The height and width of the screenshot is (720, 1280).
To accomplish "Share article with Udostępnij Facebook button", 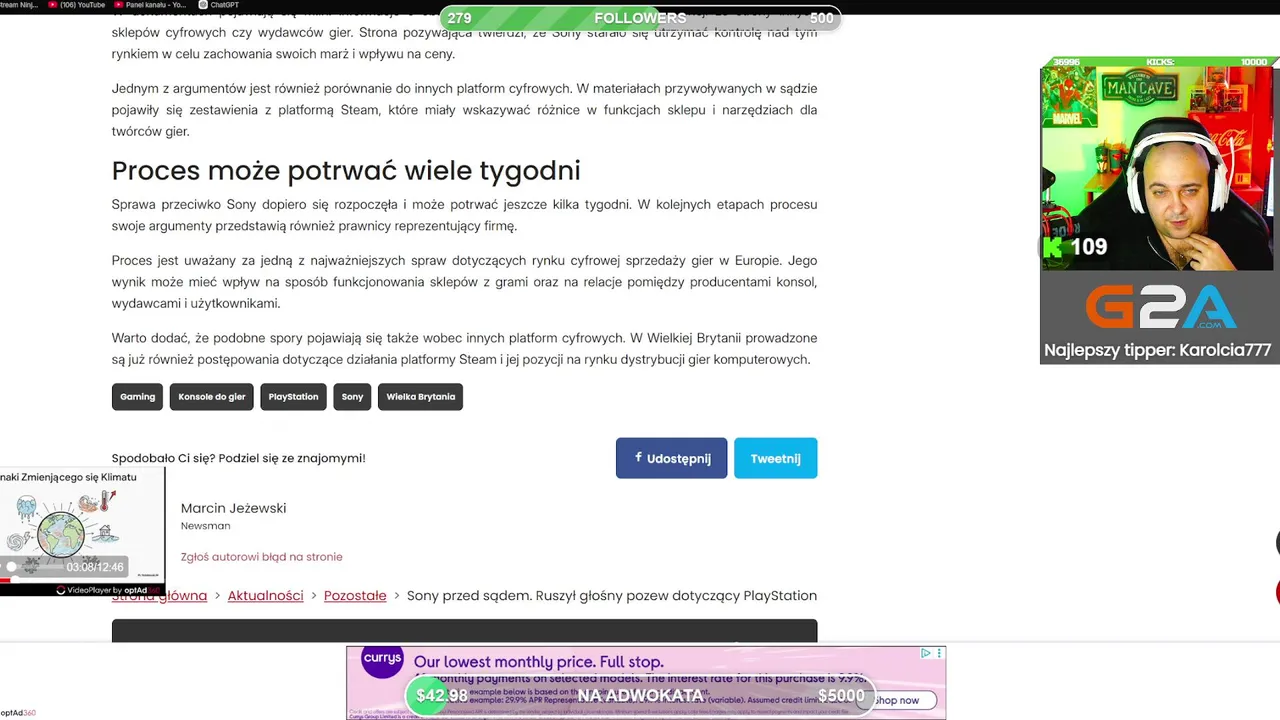I will tap(671, 458).
